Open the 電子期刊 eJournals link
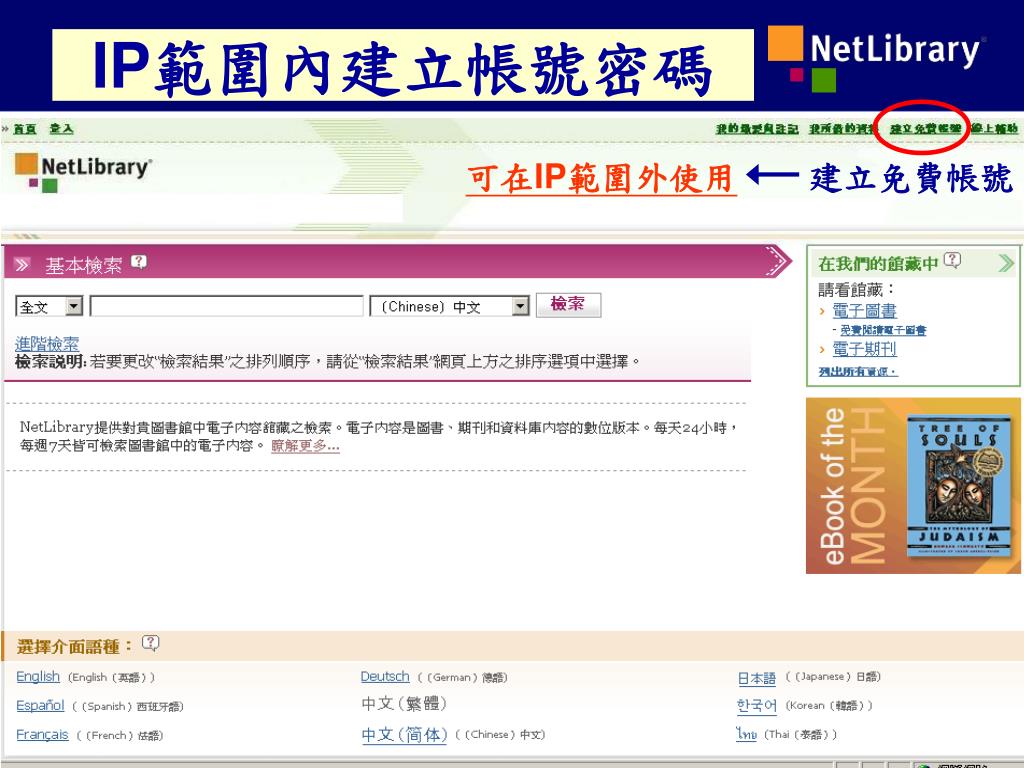The width and height of the screenshot is (1024, 768). [x=864, y=349]
